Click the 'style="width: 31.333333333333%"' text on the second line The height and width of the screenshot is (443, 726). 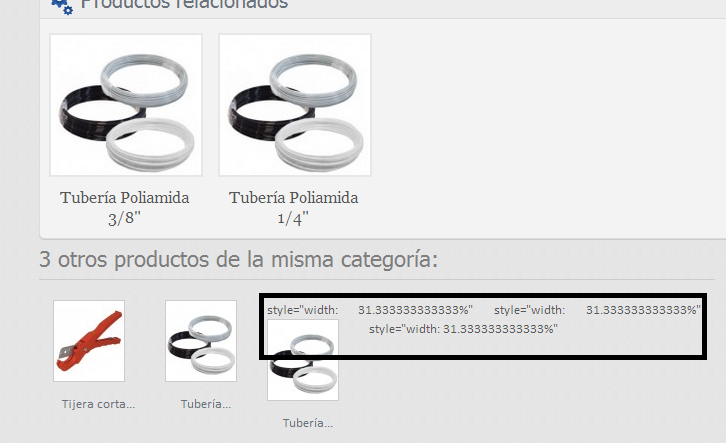click(x=463, y=329)
